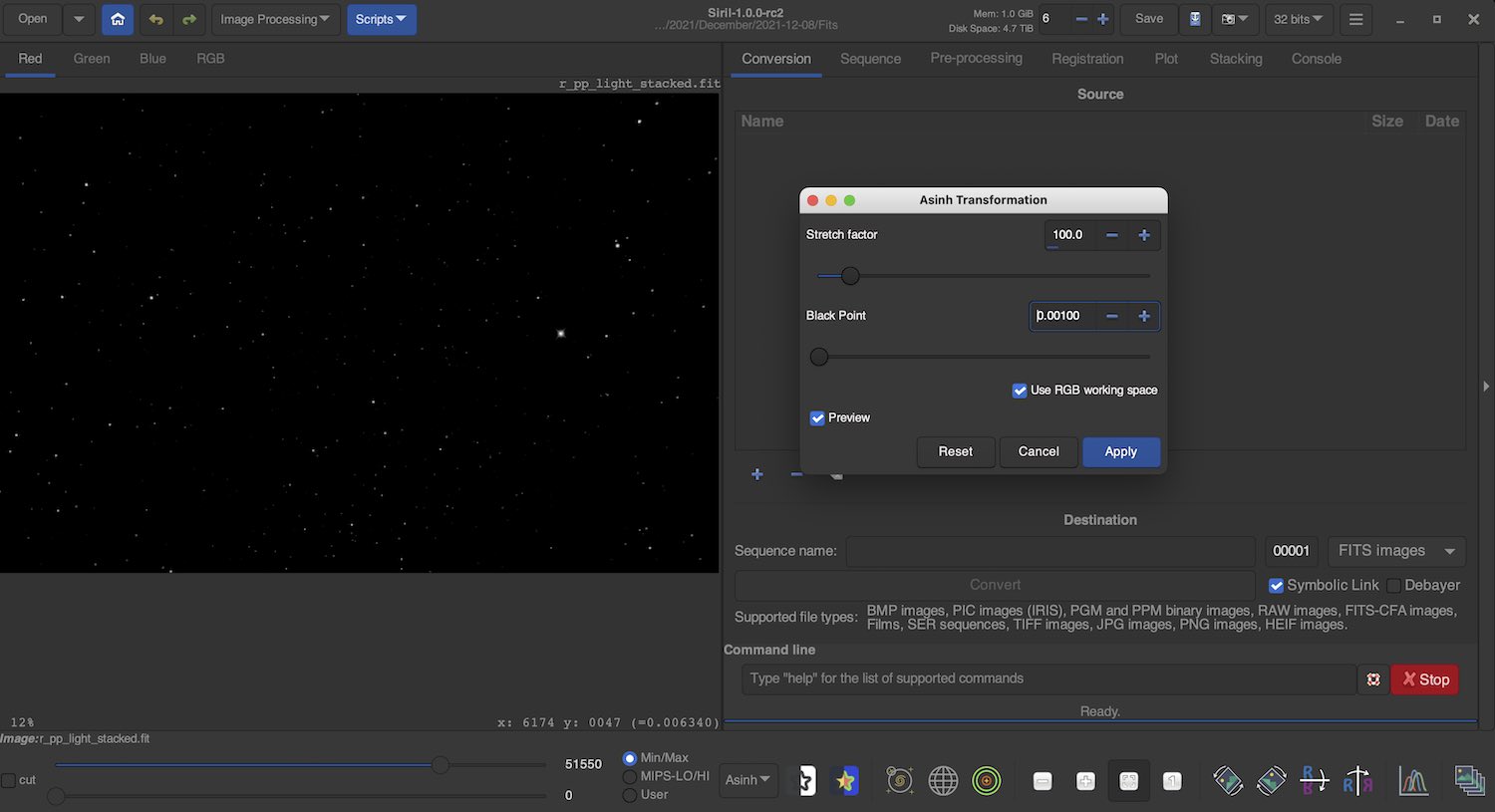Undo the last operation

pos(155,19)
